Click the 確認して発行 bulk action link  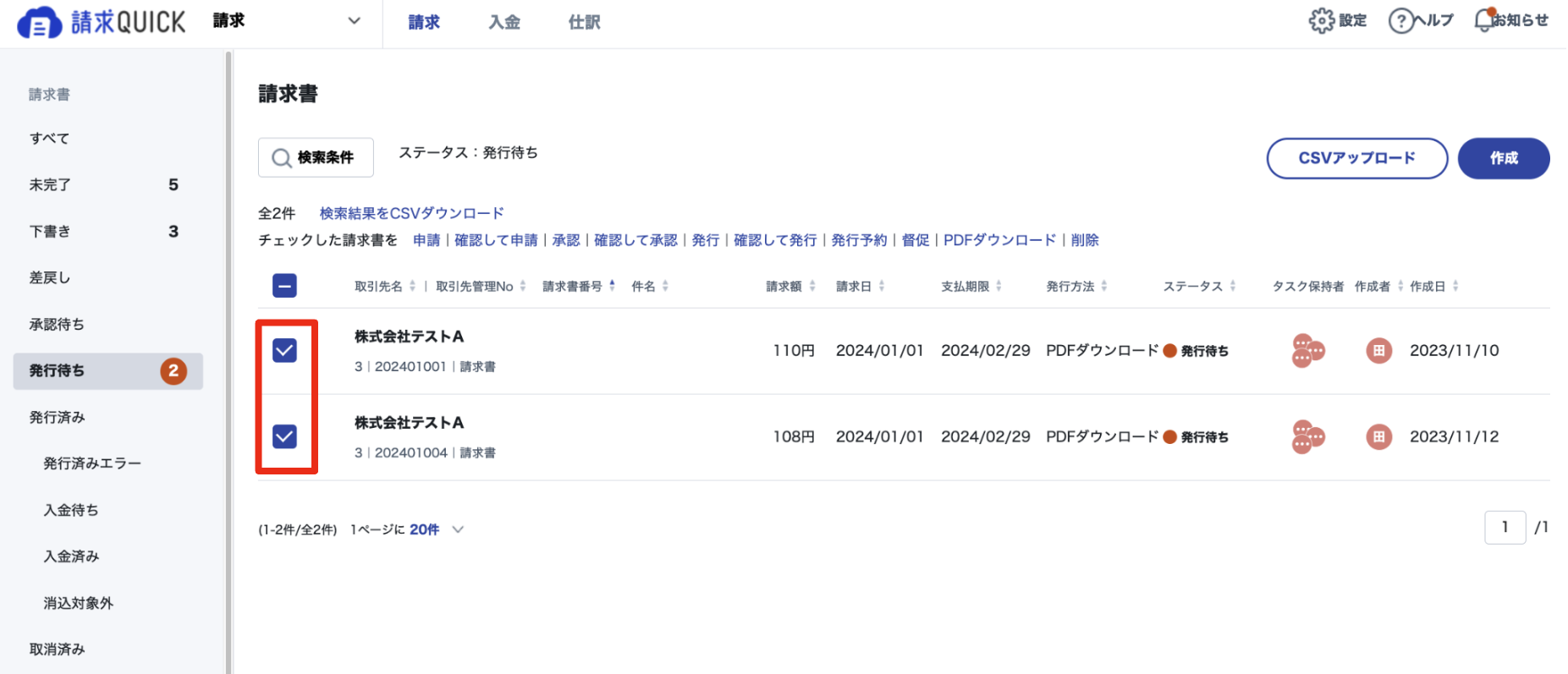tap(775, 240)
